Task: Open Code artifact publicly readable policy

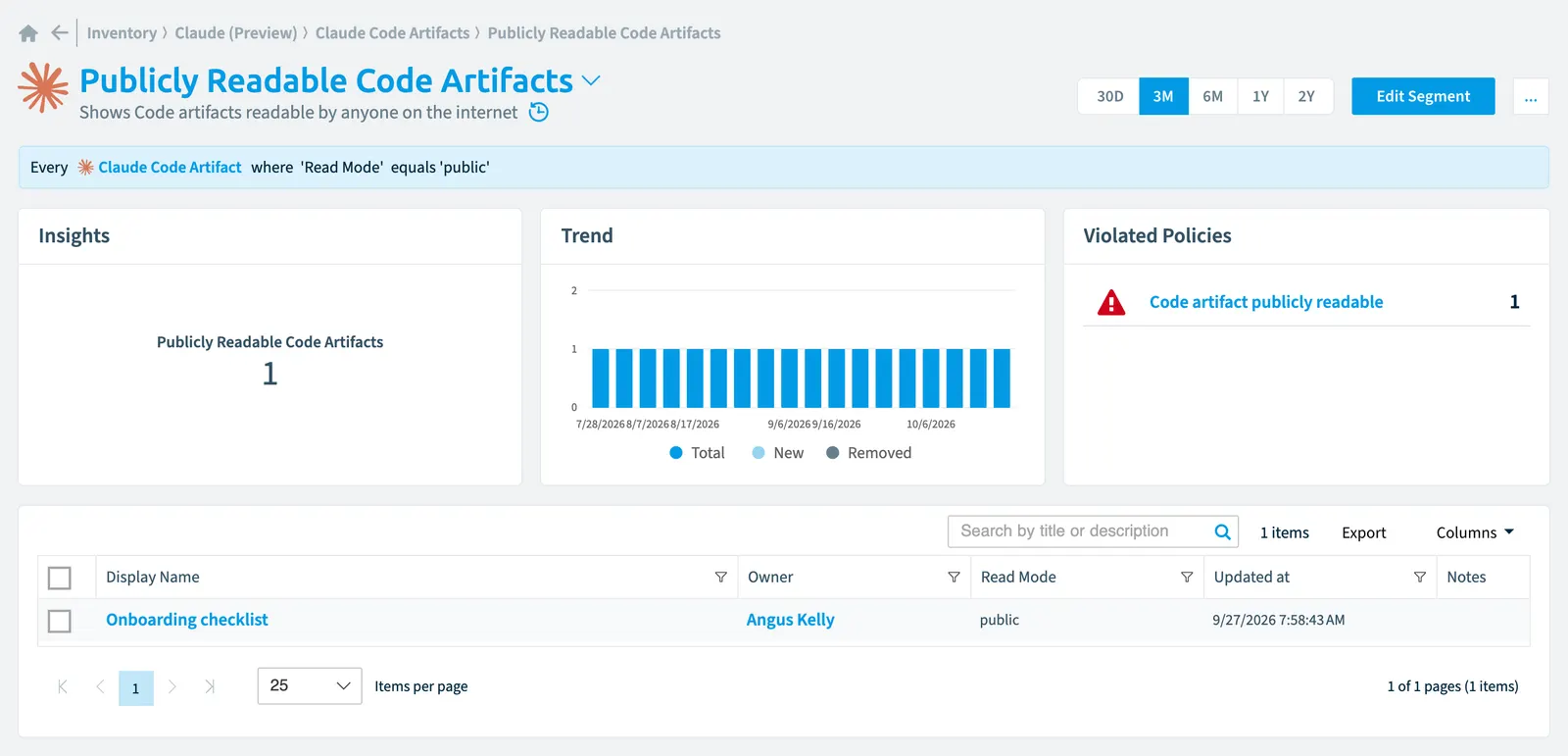Action: click(x=1266, y=302)
